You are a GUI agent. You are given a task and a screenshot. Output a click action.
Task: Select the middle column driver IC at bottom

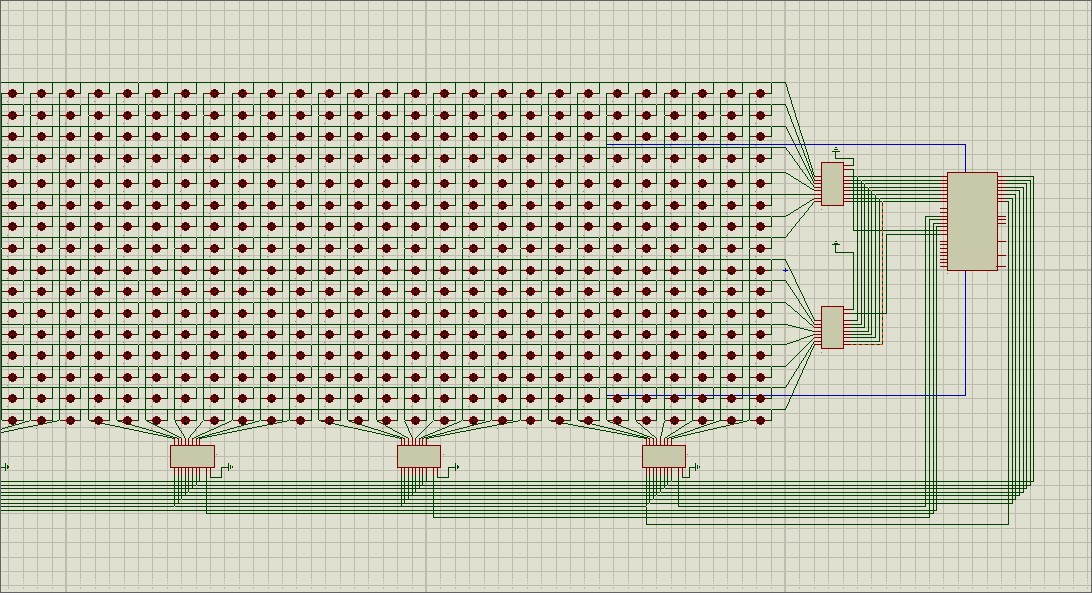(x=419, y=457)
